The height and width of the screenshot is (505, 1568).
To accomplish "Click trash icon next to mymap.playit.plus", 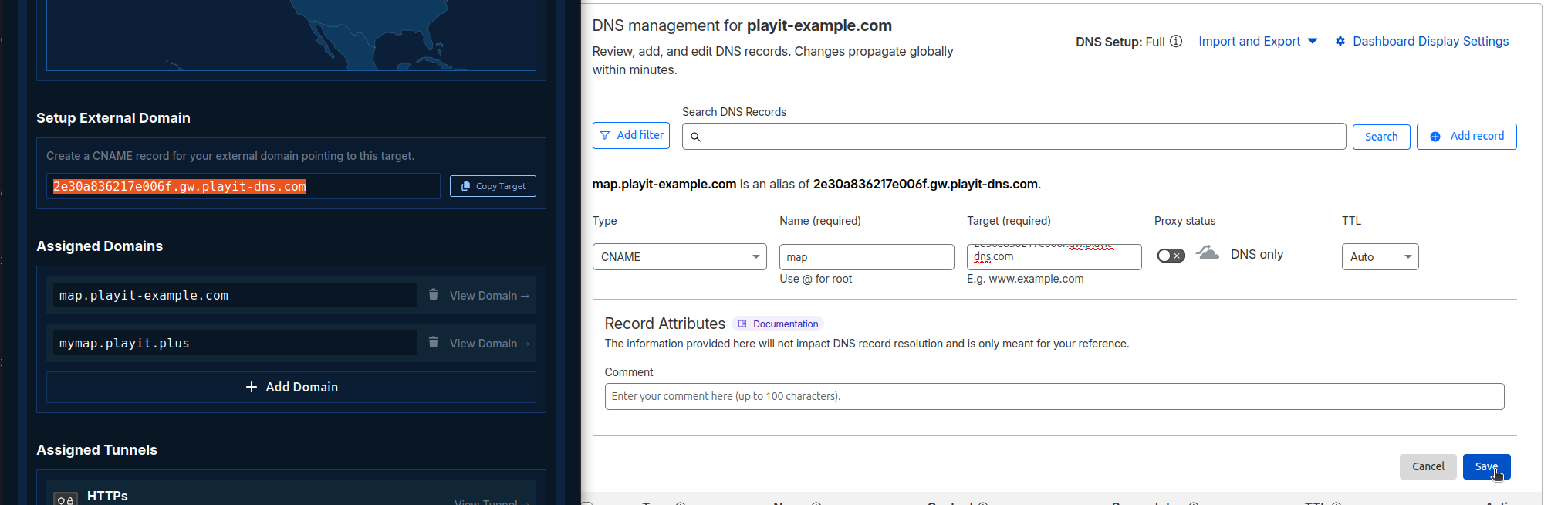I will point(433,342).
